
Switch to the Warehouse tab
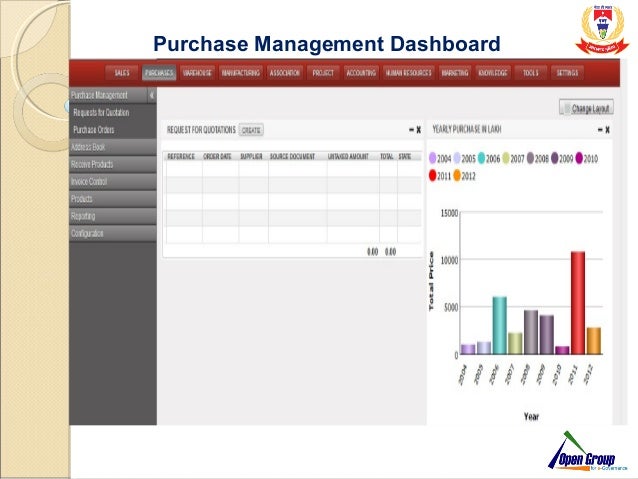[197, 73]
